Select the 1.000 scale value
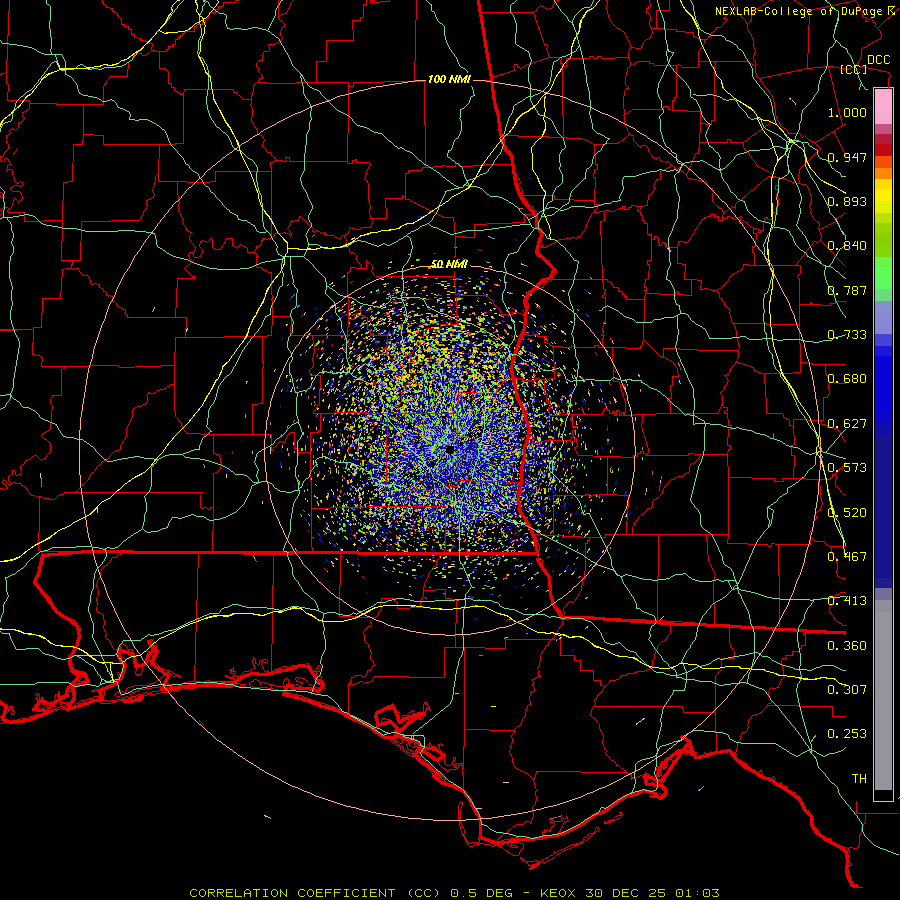Viewport: 900px width, 900px height. pyautogui.click(x=847, y=112)
